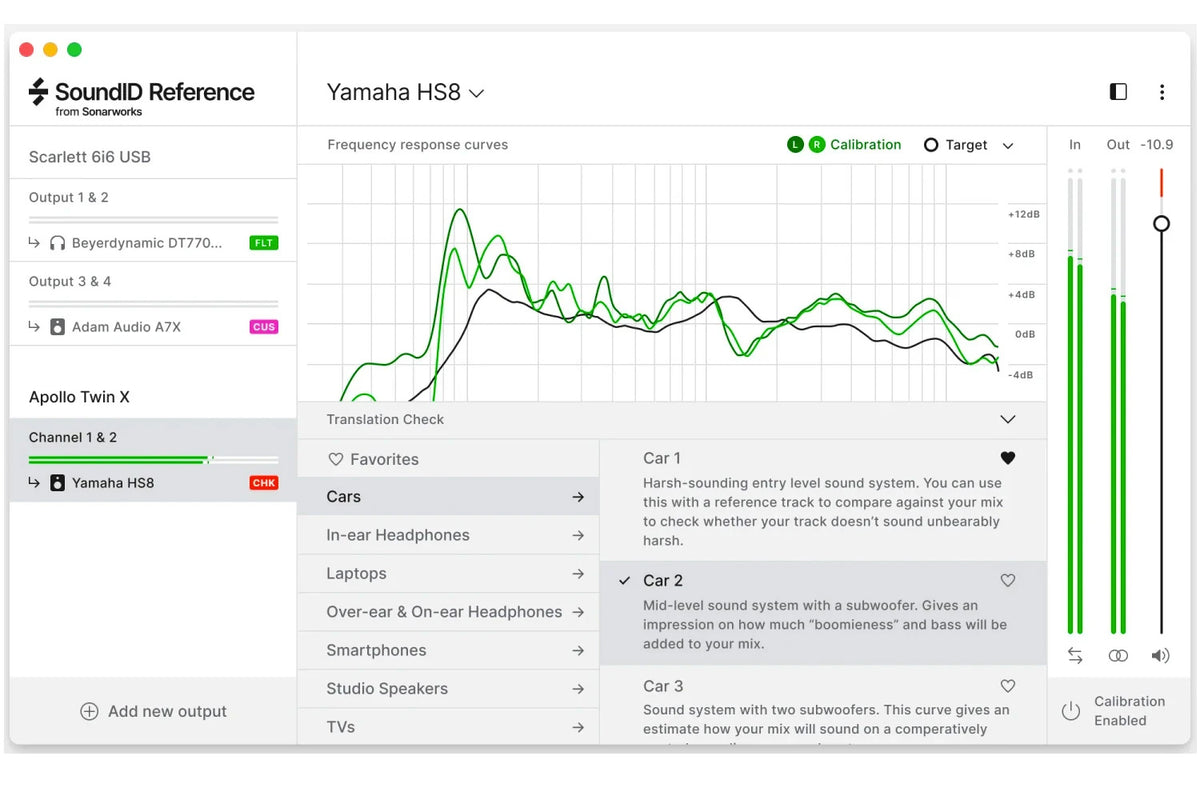Click the speaker icon next to Adam Audio A7X
1200x800 pixels.
[57, 327]
